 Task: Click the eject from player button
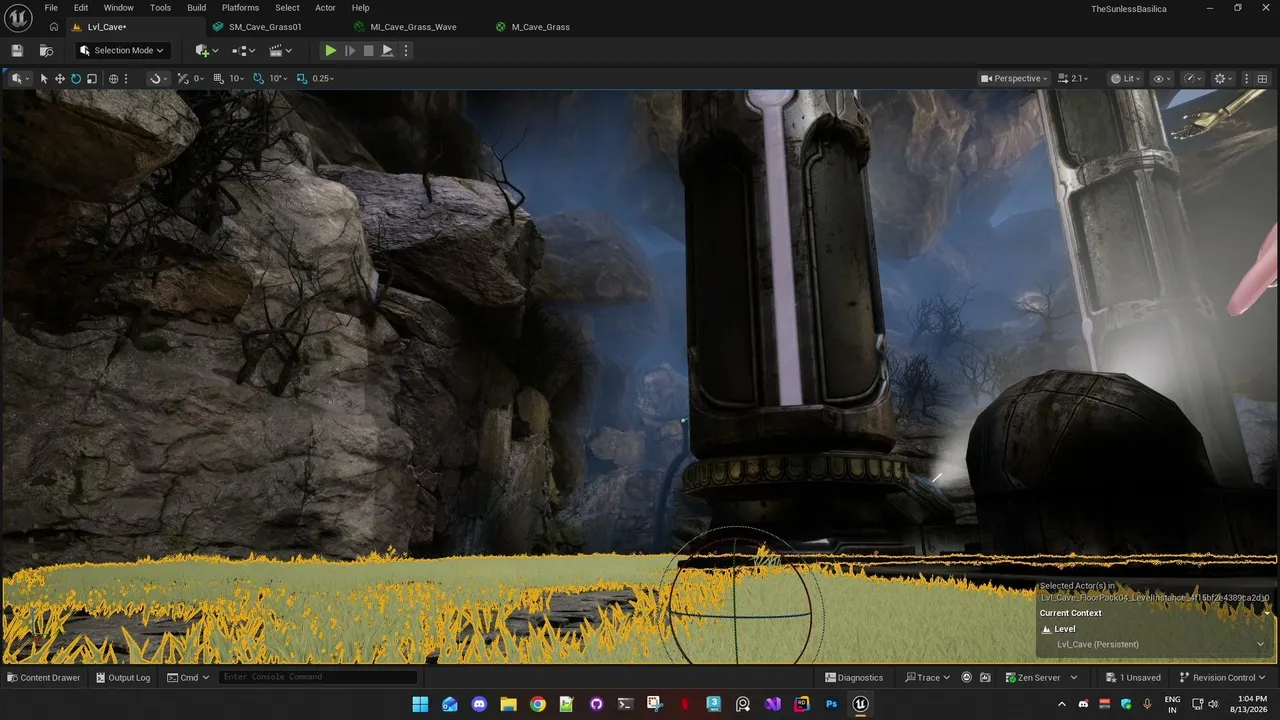tap(387, 51)
